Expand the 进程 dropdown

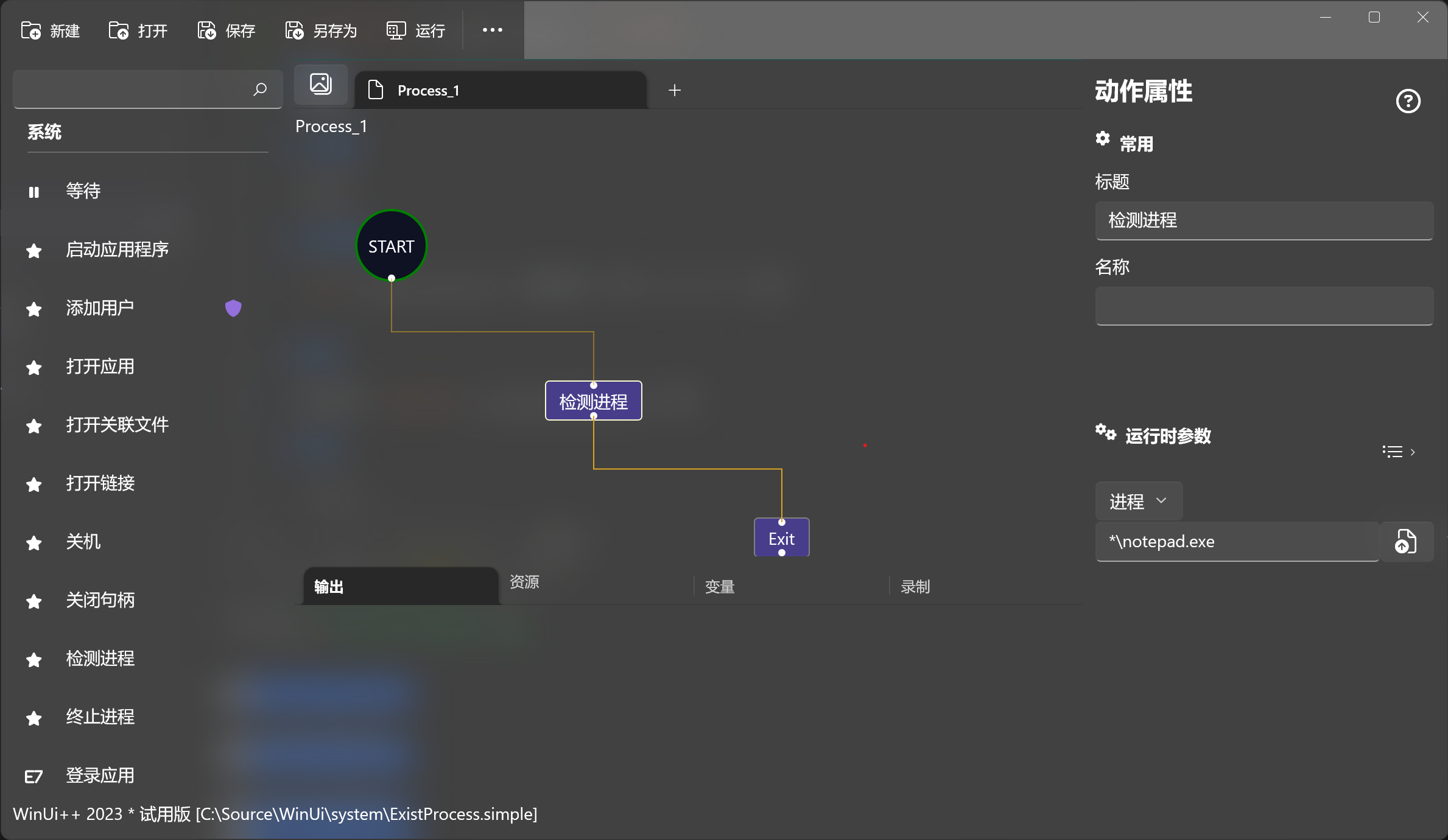pyautogui.click(x=1138, y=501)
